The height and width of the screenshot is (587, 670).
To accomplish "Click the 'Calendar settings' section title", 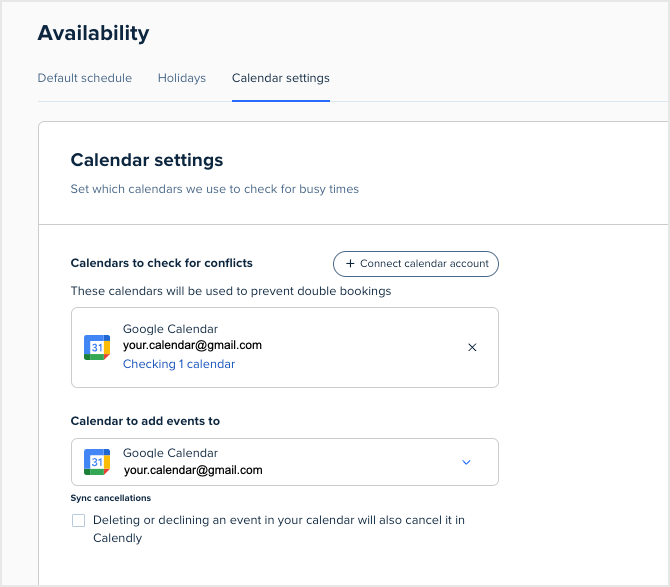I will (147, 160).
